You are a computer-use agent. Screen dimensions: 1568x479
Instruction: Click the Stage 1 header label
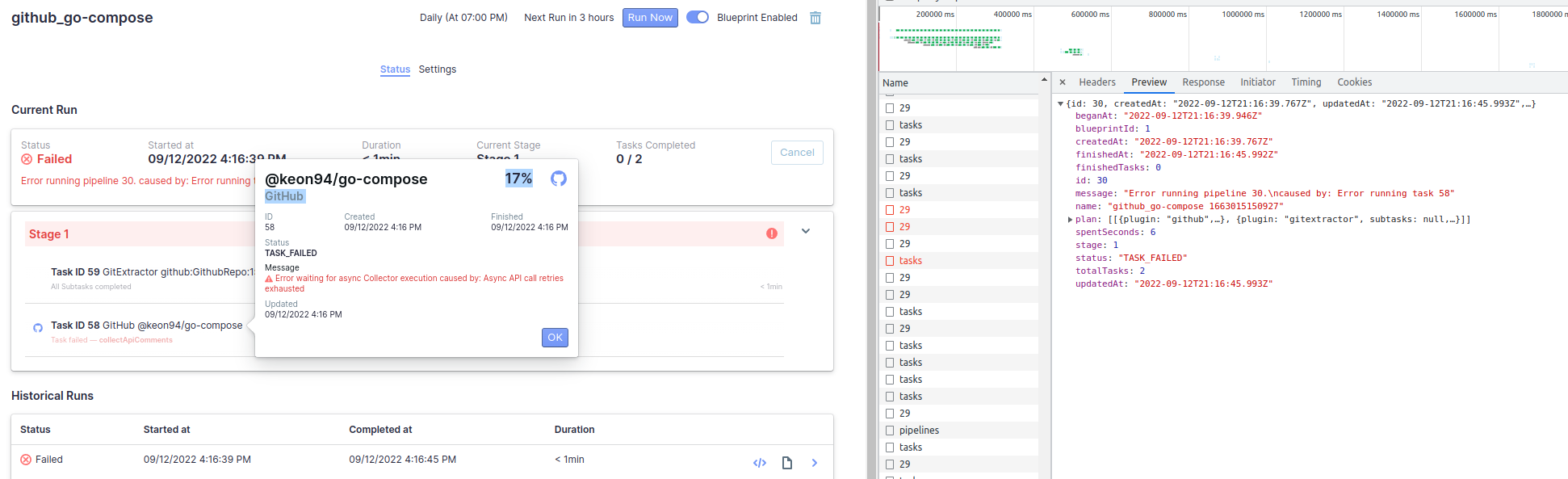tap(49, 234)
